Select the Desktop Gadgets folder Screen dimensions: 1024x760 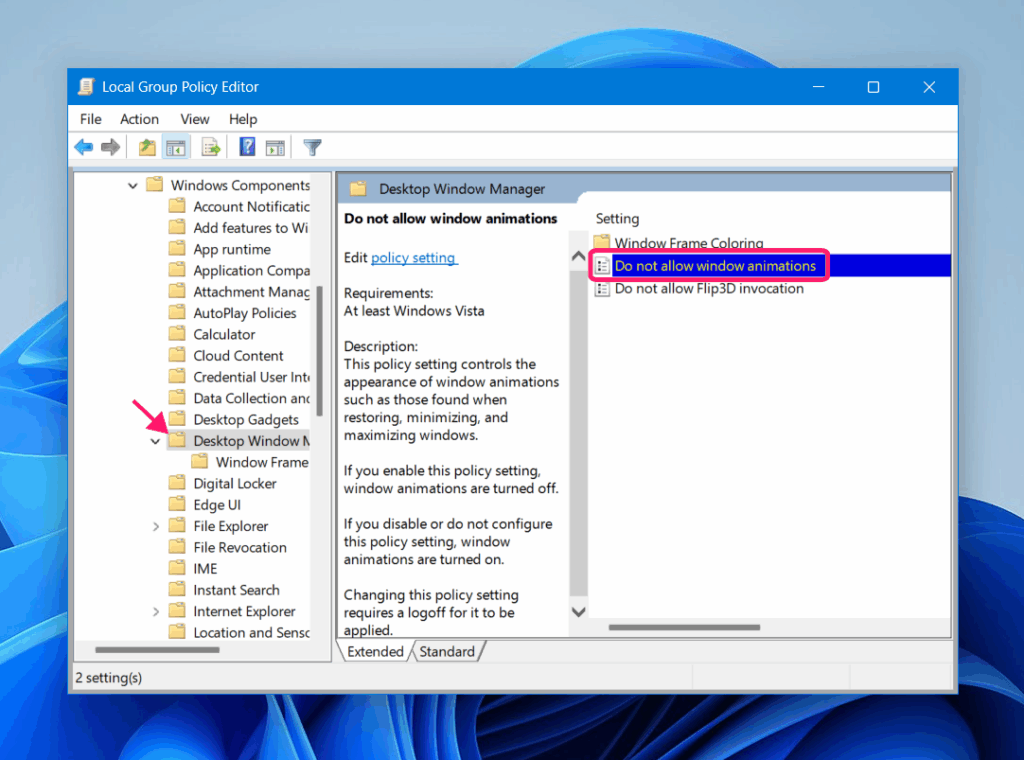[x=246, y=420]
